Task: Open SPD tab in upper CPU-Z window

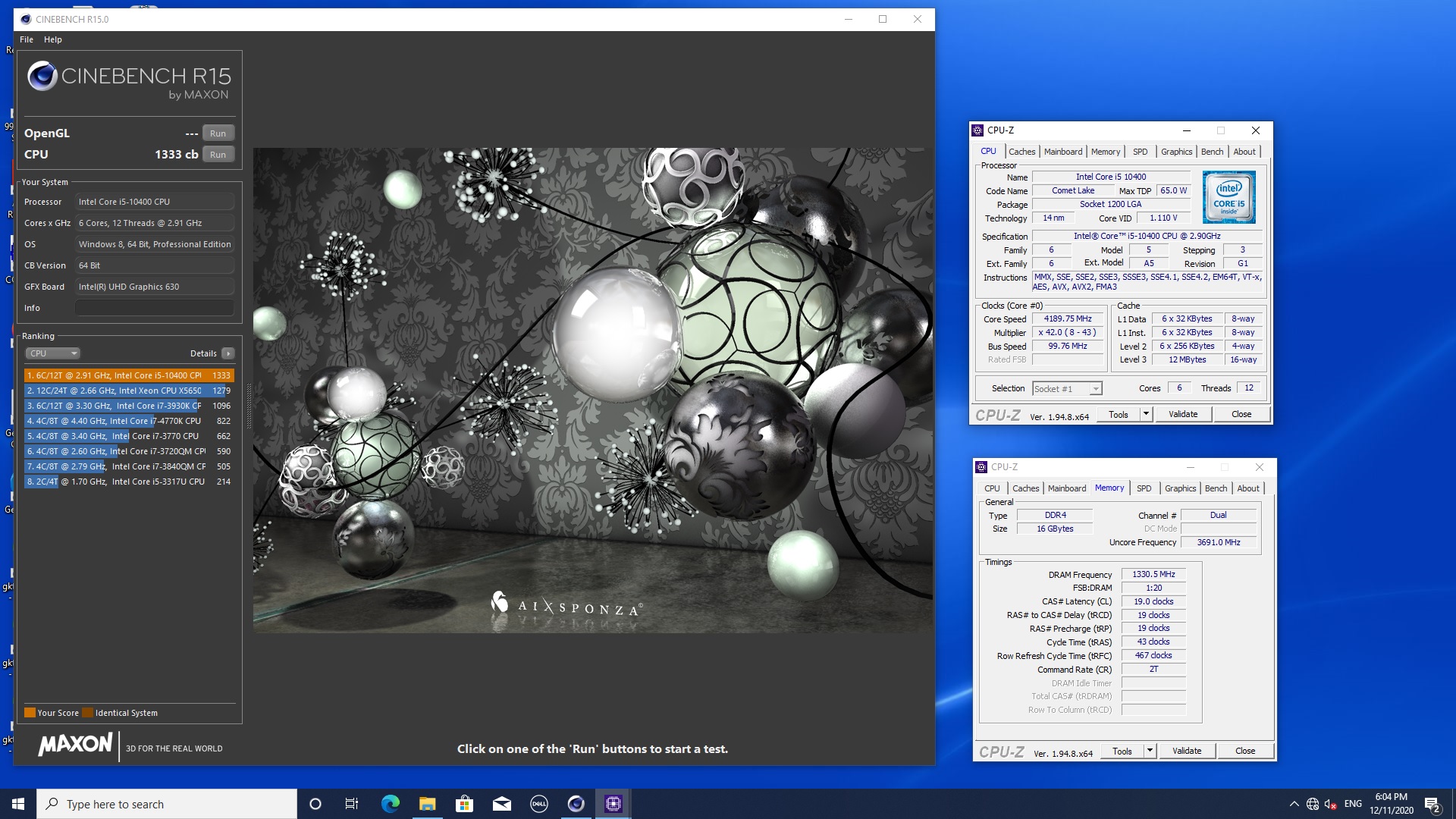Action: click(x=1140, y=152)
